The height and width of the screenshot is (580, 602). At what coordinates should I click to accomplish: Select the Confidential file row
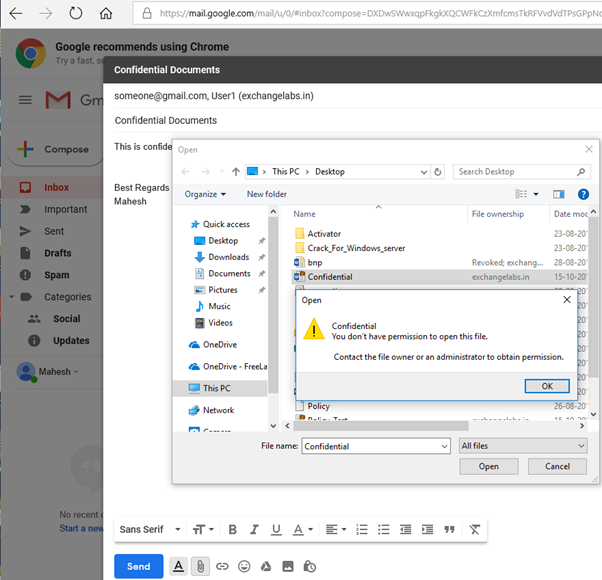click(x=440, y=277)
